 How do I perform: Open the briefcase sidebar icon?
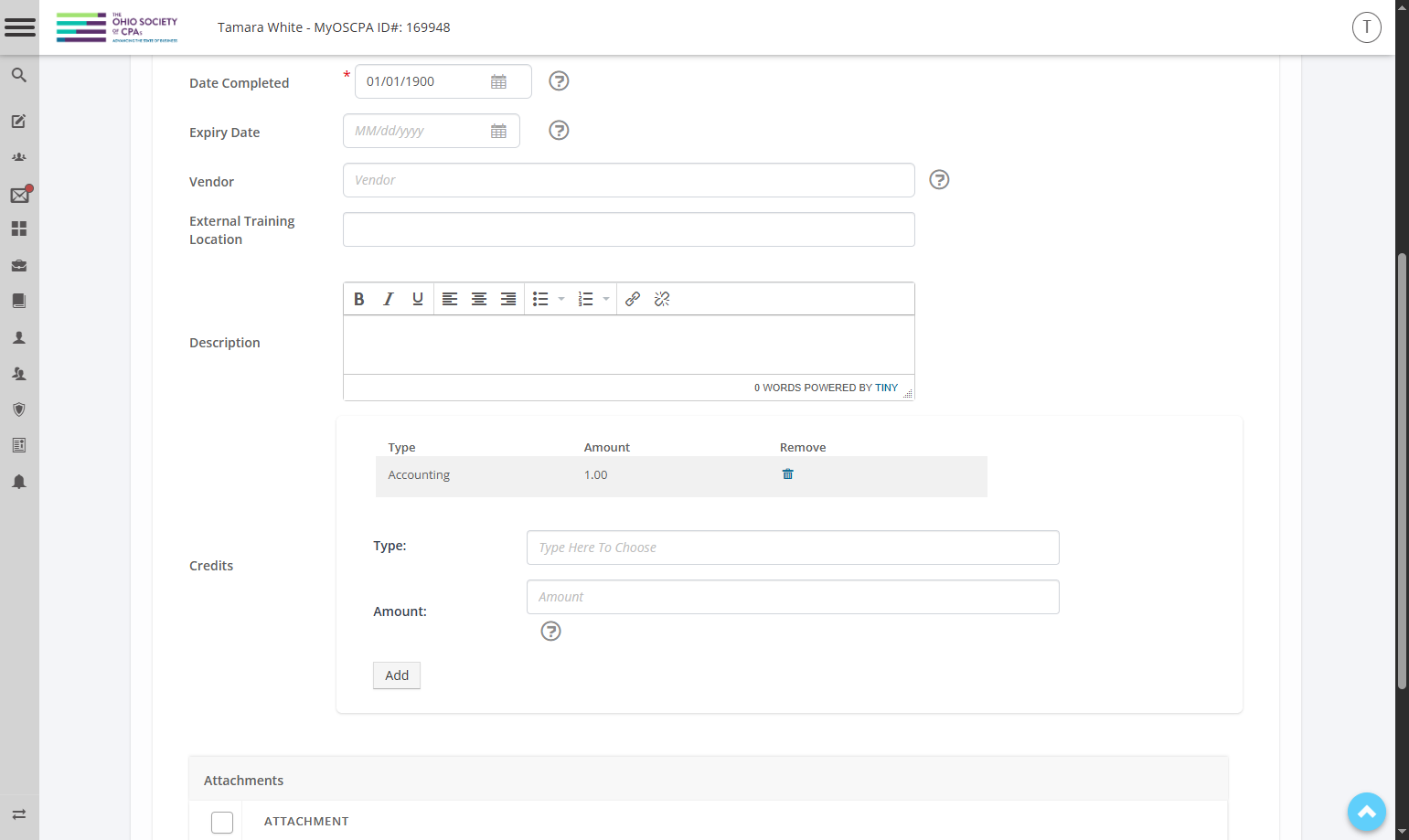pos(18,265)
